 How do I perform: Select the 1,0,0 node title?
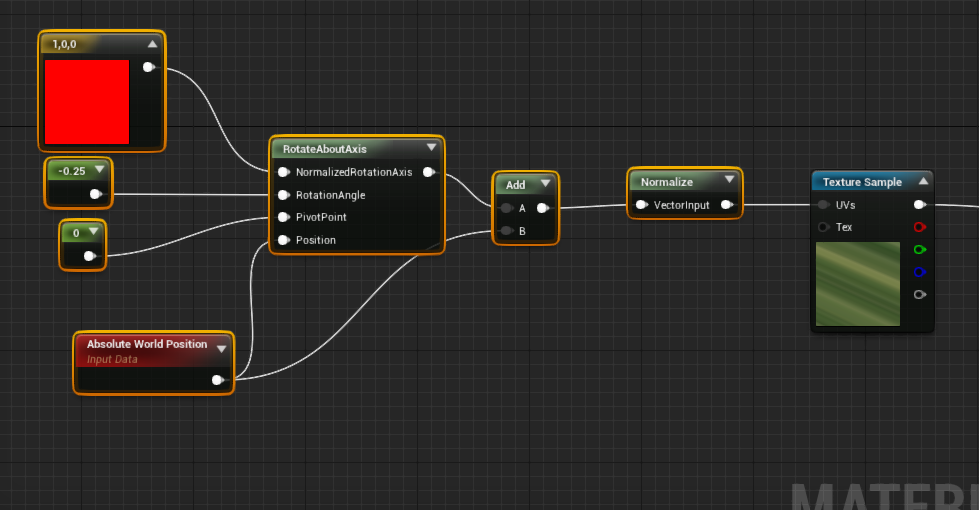tap(64, 44)
